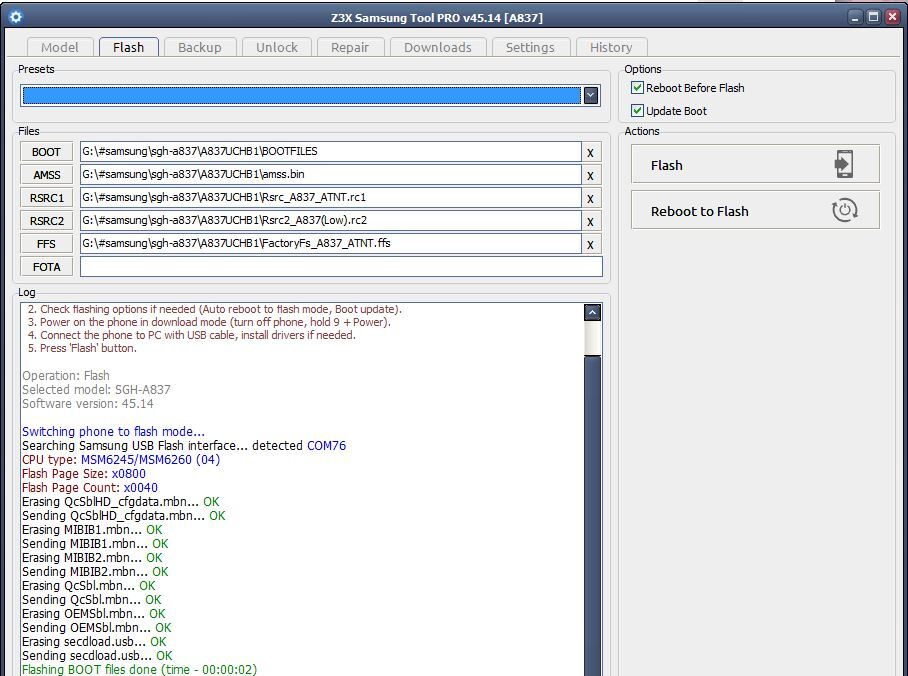Screen dimensions: 908x676
Task: Open the Presets combo box
Action: click(x=301, y=95)
